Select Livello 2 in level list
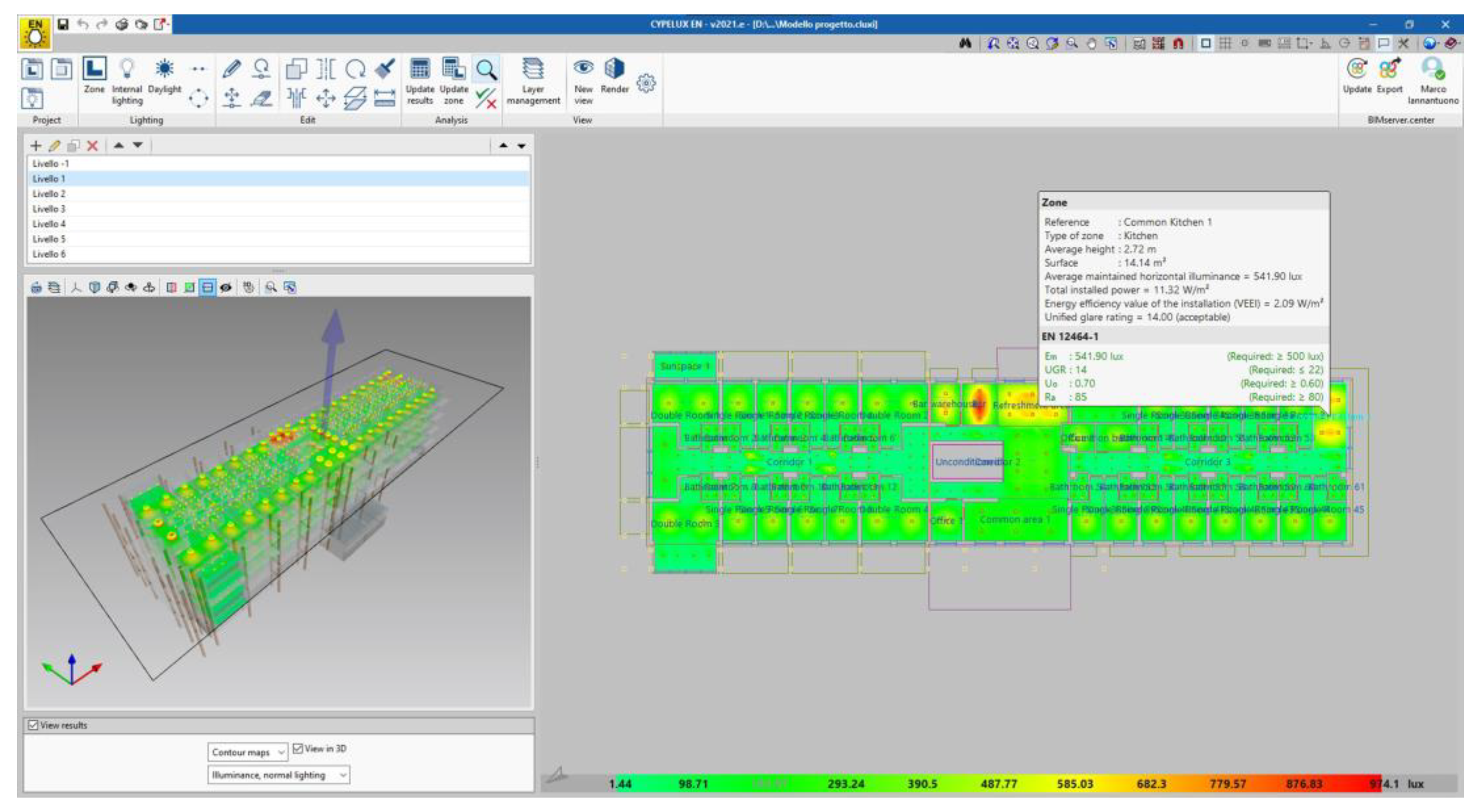Image resolution: width=1482 pixels, height=812 pixels. [49, 194]
